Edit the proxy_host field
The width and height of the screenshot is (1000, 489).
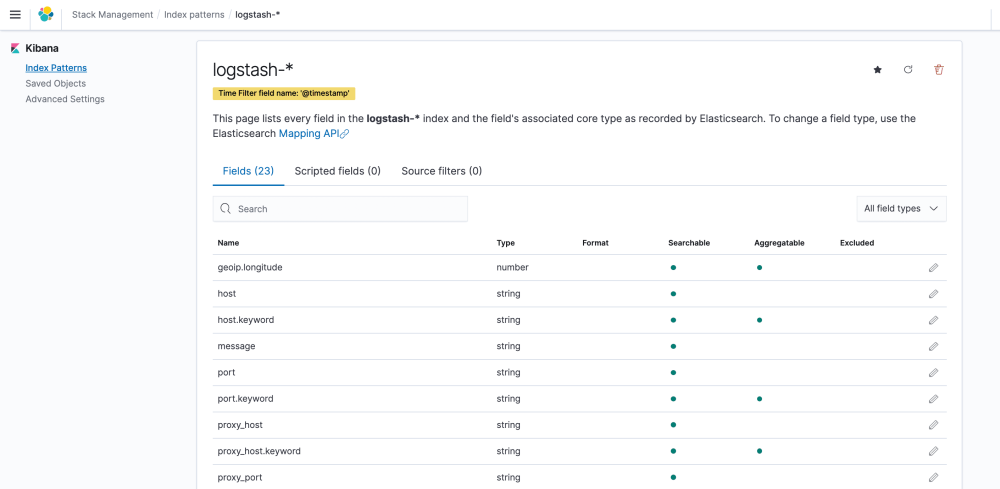click(x=933, y=425)
